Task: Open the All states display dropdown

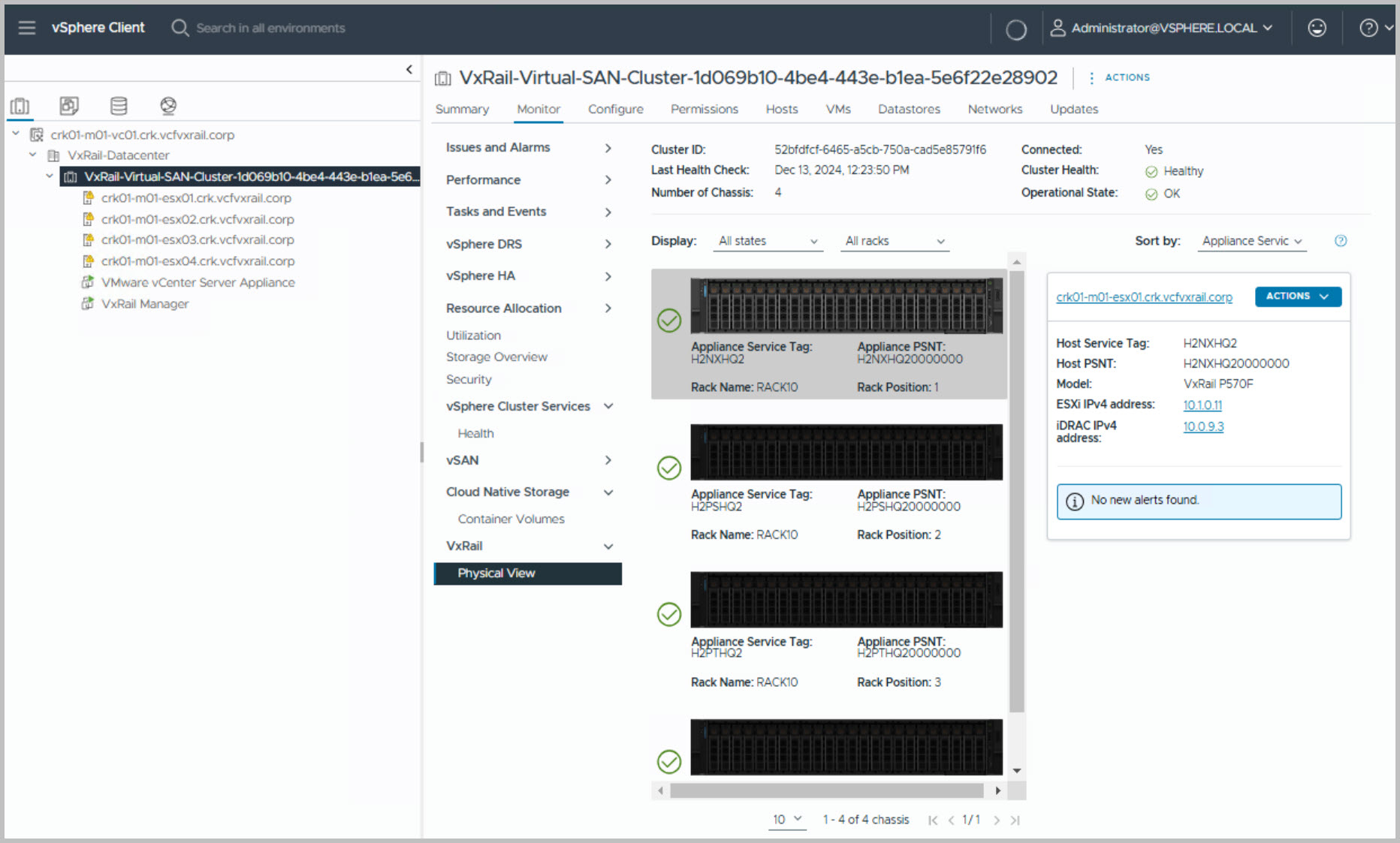Action: pyautogui.click(x=767, y=241)
